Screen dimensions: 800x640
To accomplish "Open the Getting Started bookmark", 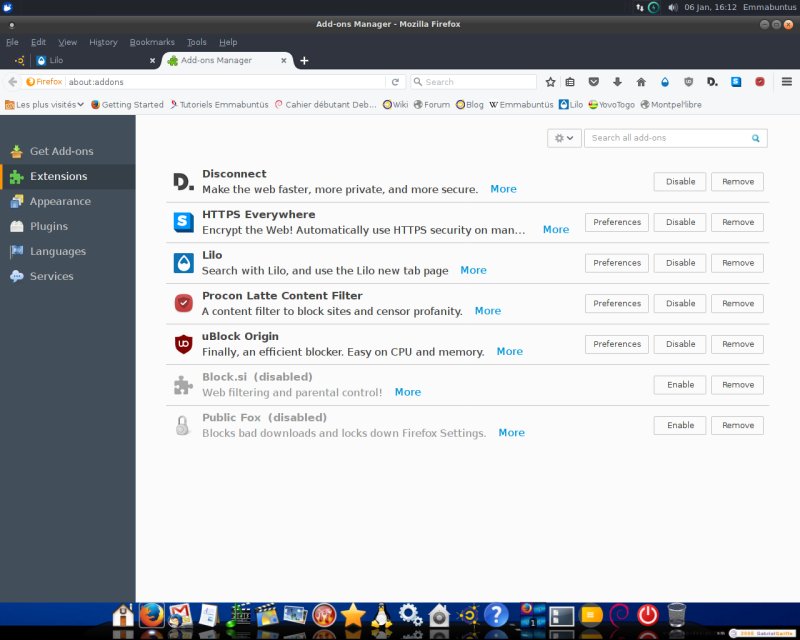I will coord(127,105).
